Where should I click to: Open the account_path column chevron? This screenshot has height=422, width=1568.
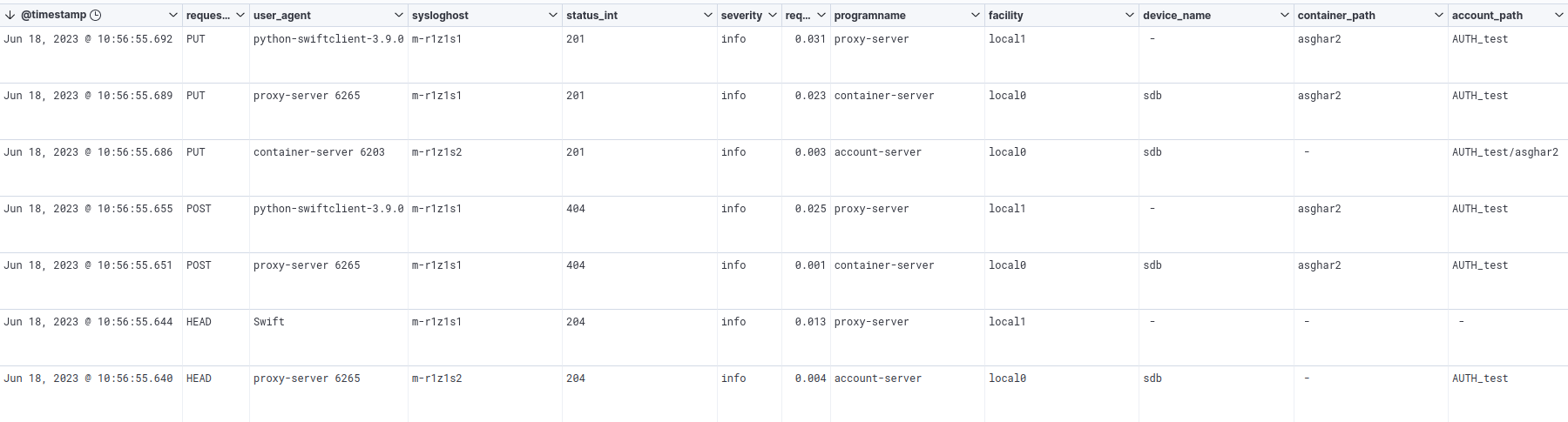[1559, 15]
